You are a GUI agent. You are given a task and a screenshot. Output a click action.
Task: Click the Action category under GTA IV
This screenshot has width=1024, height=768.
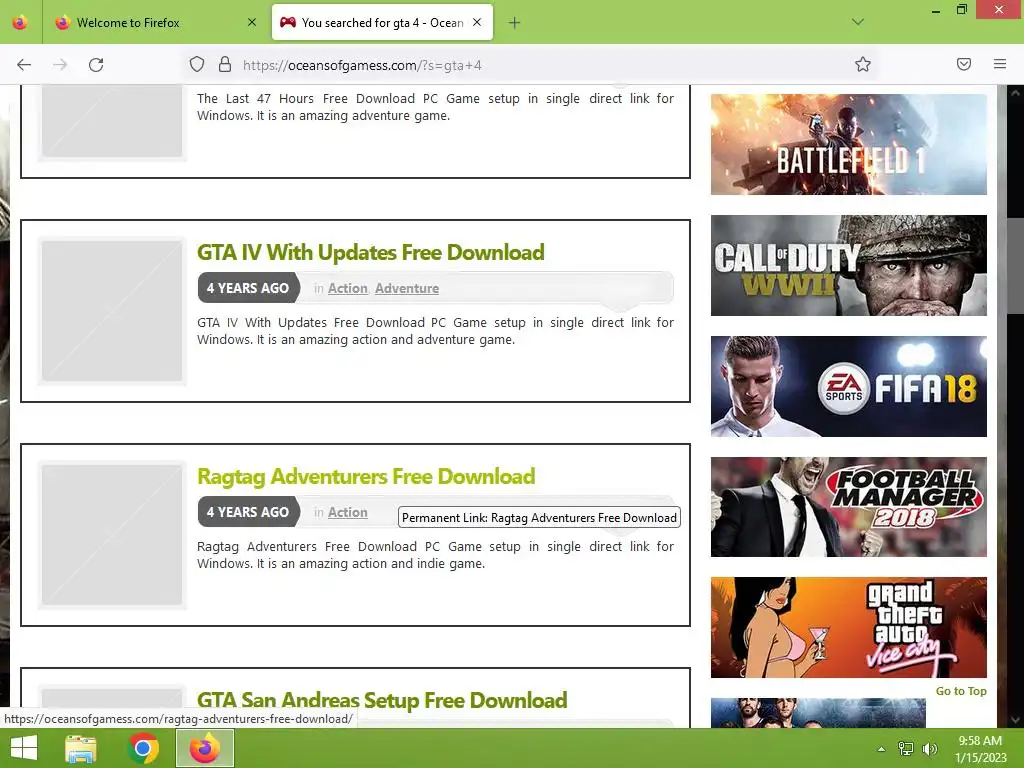point(347,289)
